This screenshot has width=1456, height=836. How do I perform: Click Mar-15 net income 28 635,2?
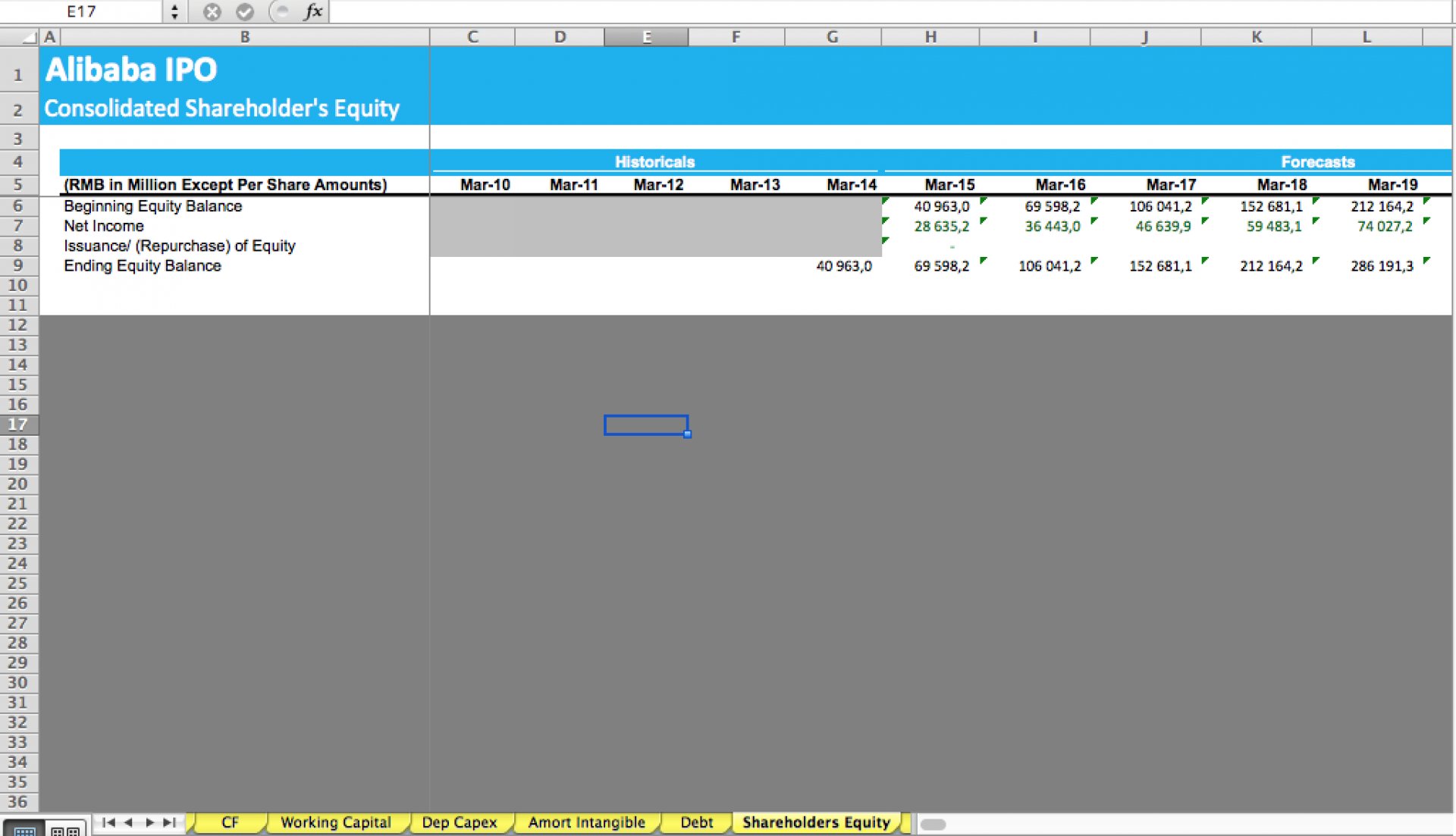pos(941,226)
